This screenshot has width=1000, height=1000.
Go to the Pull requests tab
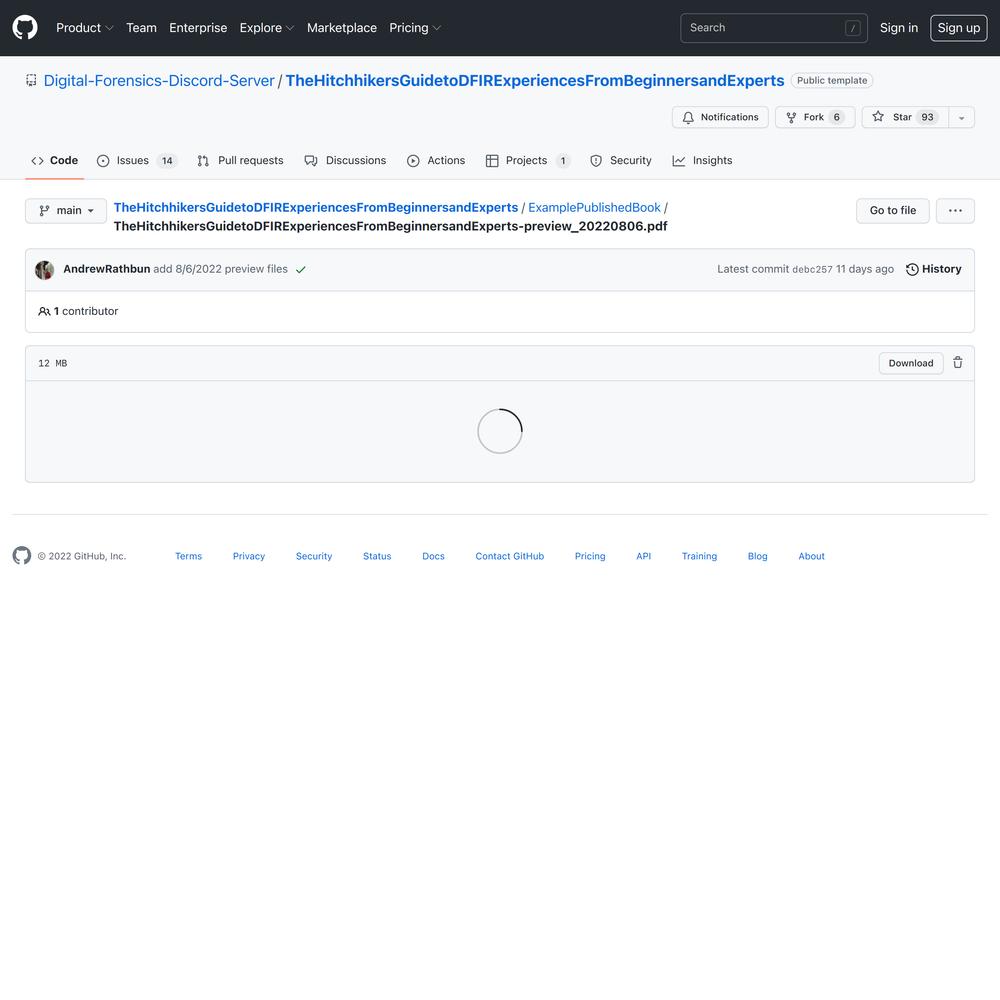[x=240, y=161]
